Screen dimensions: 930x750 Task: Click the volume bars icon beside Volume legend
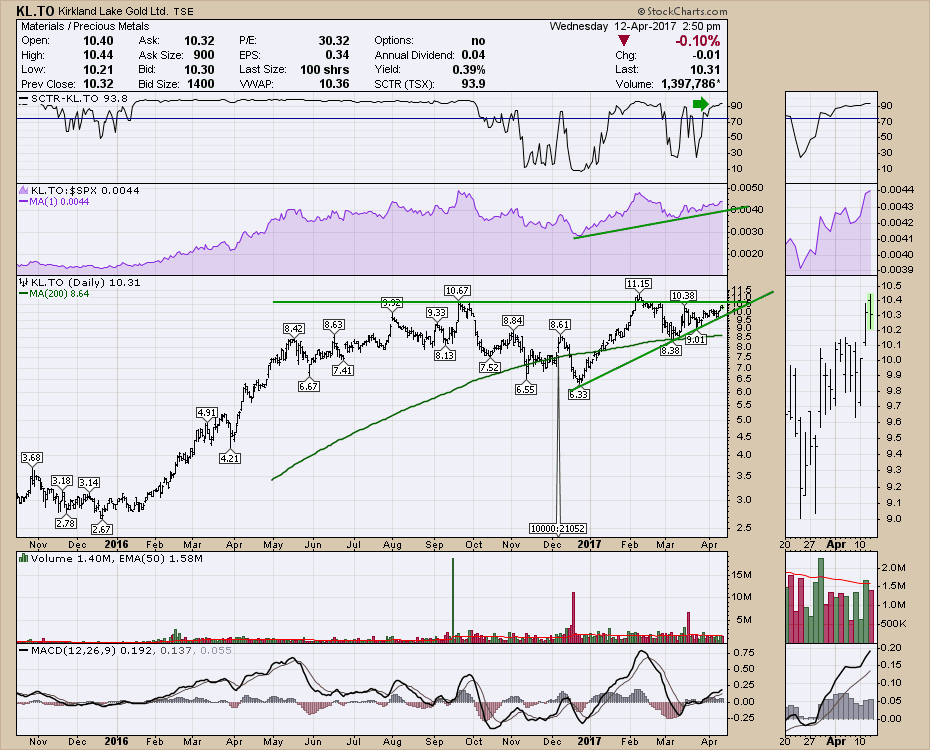pyautogui.click(x=23, y=558)
